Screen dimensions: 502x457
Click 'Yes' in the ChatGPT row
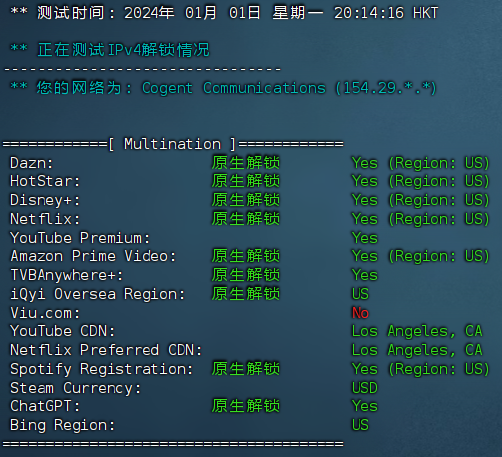[x=365, y=406]
